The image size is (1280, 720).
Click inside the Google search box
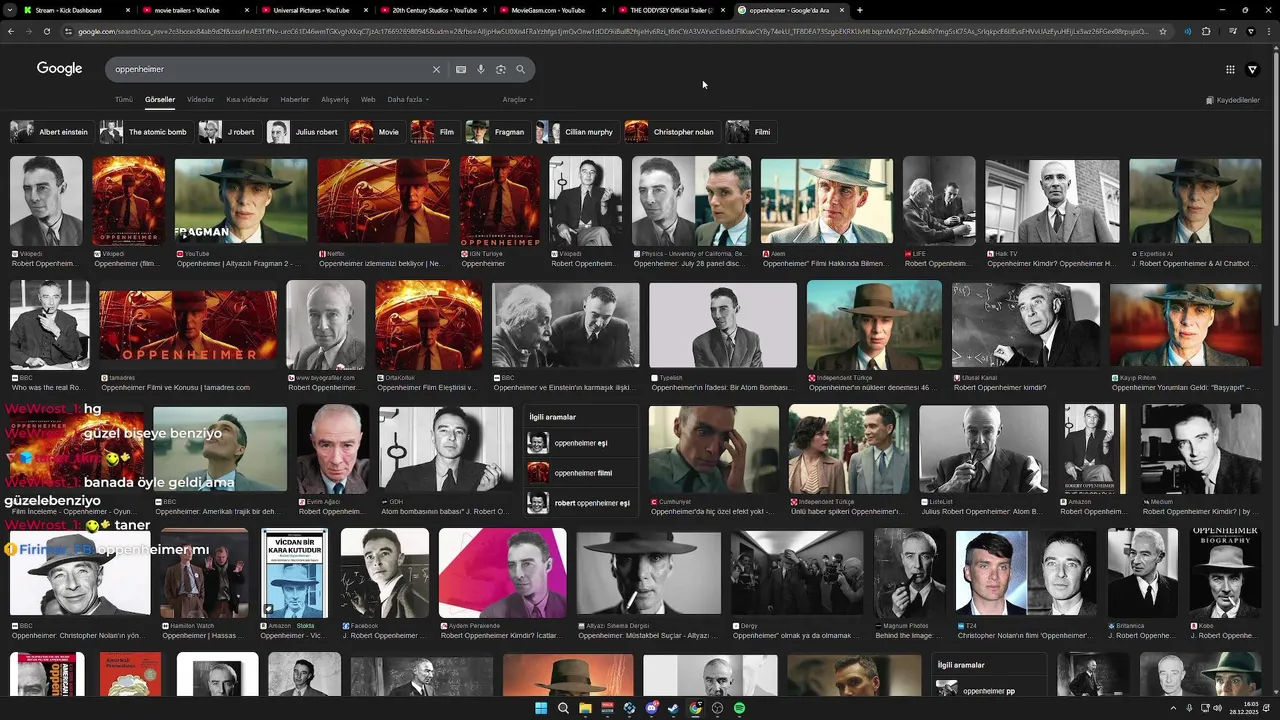[x=270, y=69]
